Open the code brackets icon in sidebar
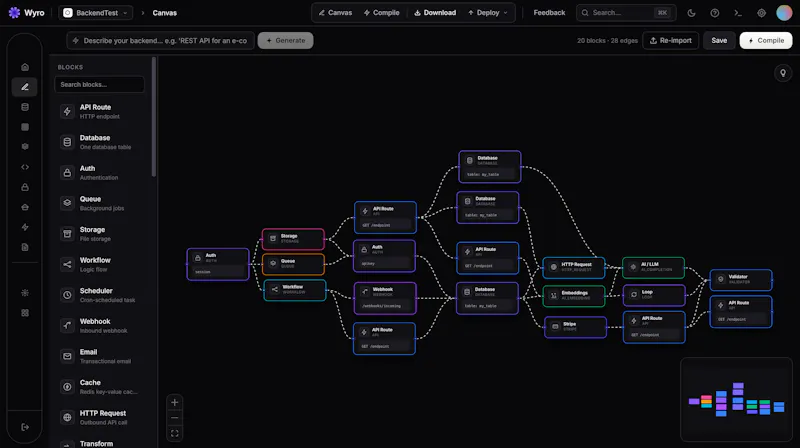800x448 pixels. (25, 167)
